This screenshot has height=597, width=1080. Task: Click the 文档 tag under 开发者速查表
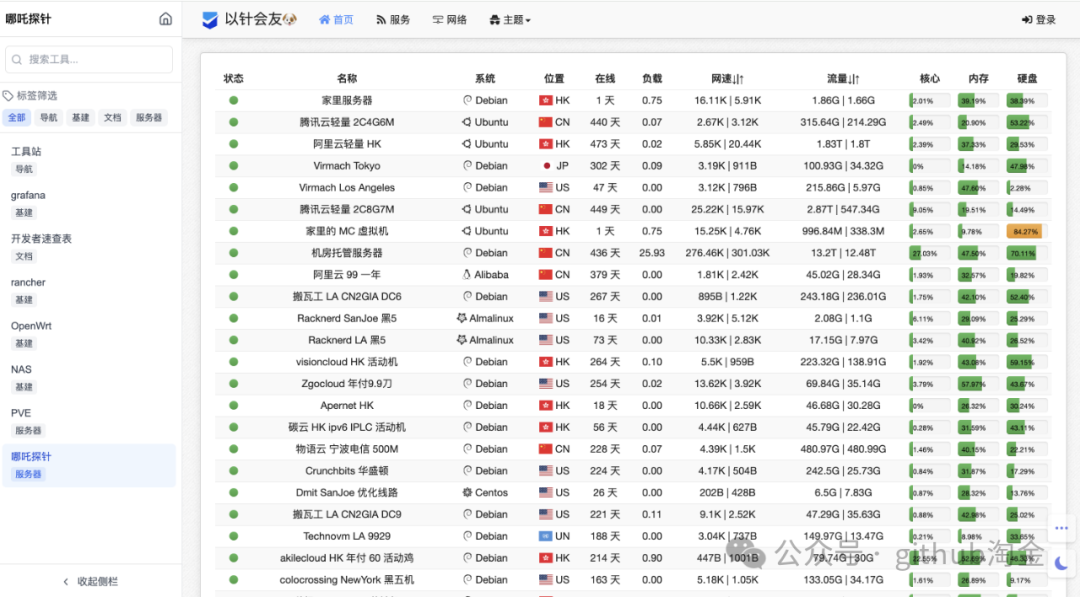pyautogui.click(x=24, y=256)
